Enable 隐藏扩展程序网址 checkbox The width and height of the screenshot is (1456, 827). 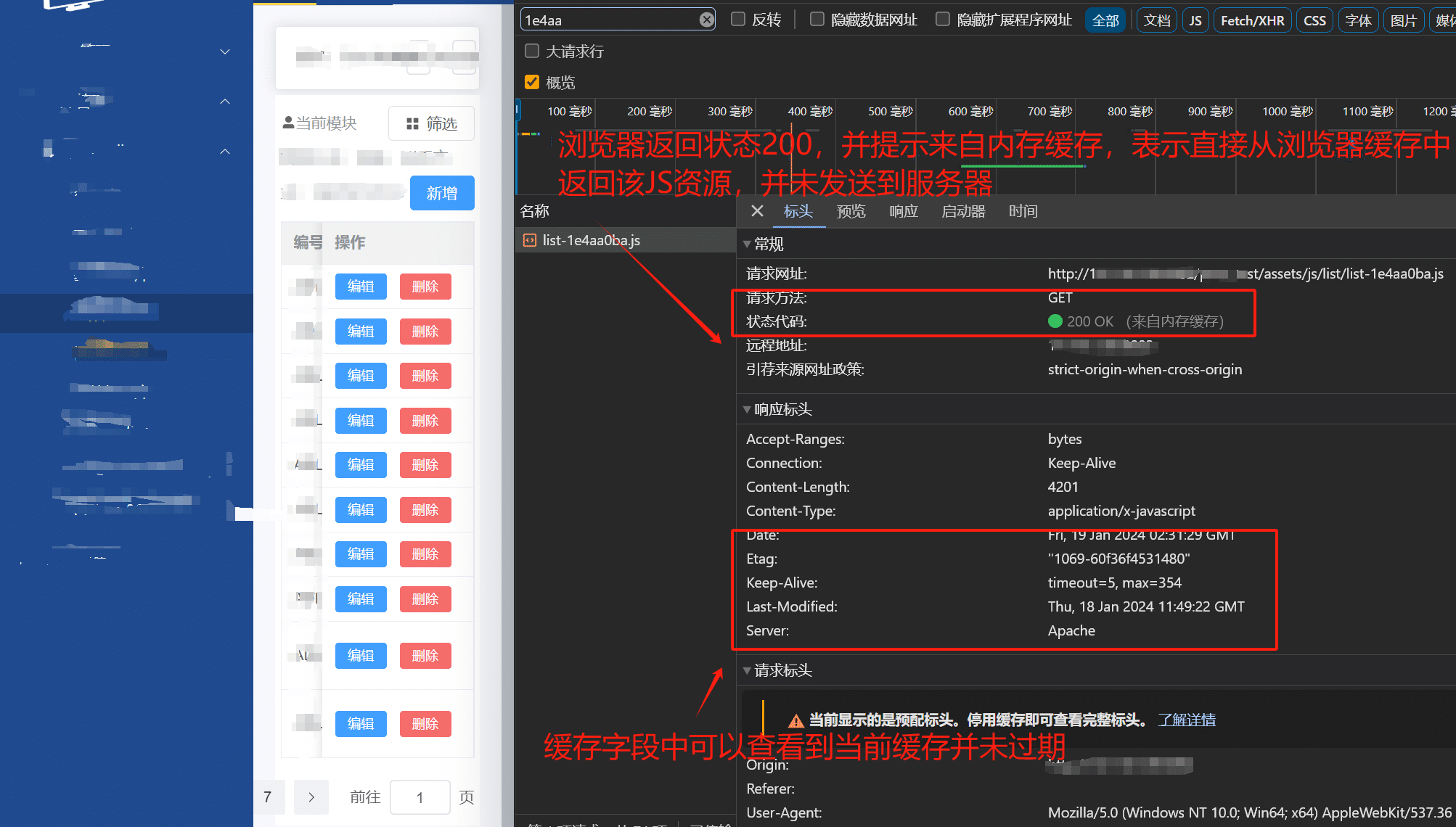click(x=943, y=20)
